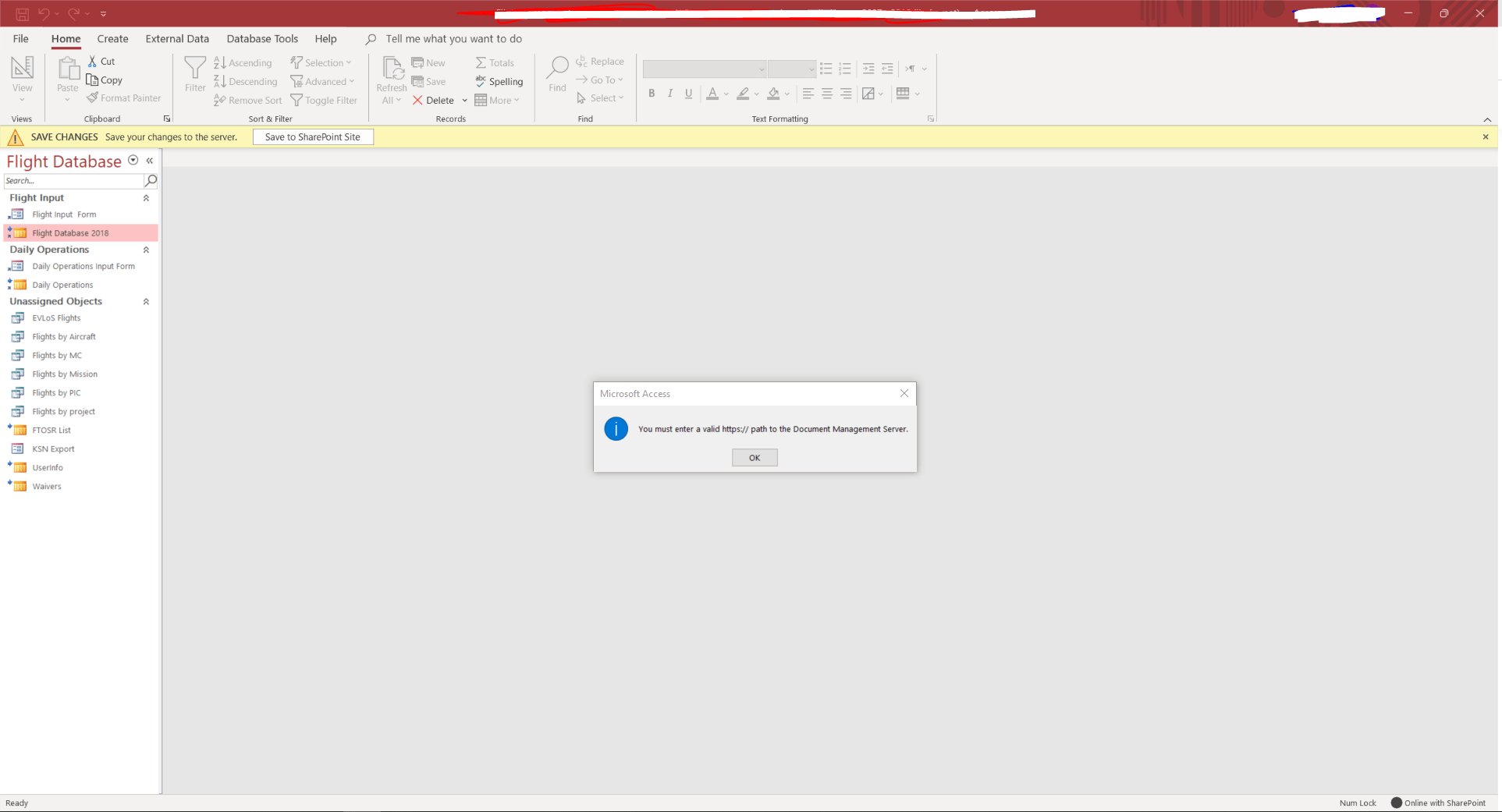The height and width of the screenshot is (812, 1502).
Task: Click the Delete record X icon
Action: 417,100
